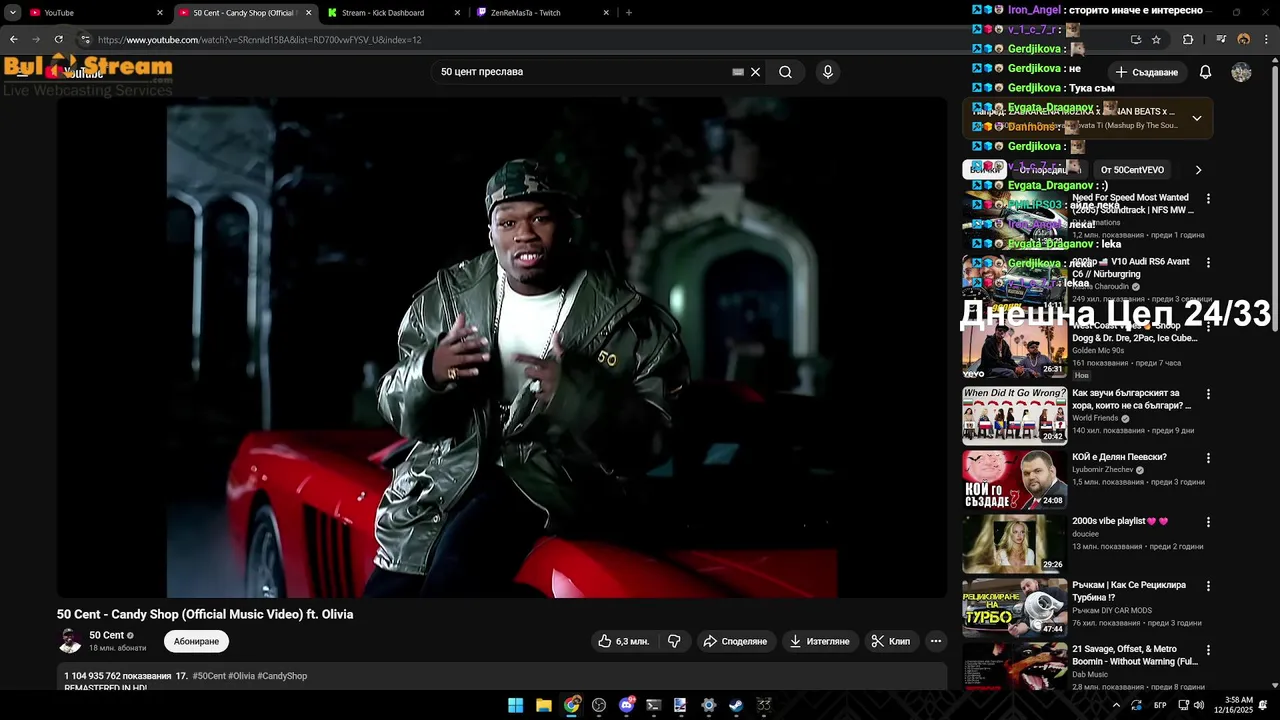This screenshot has height=720, width=1280.
Task: Open 50 Cent channel avatar
Action: coord(70,641)
